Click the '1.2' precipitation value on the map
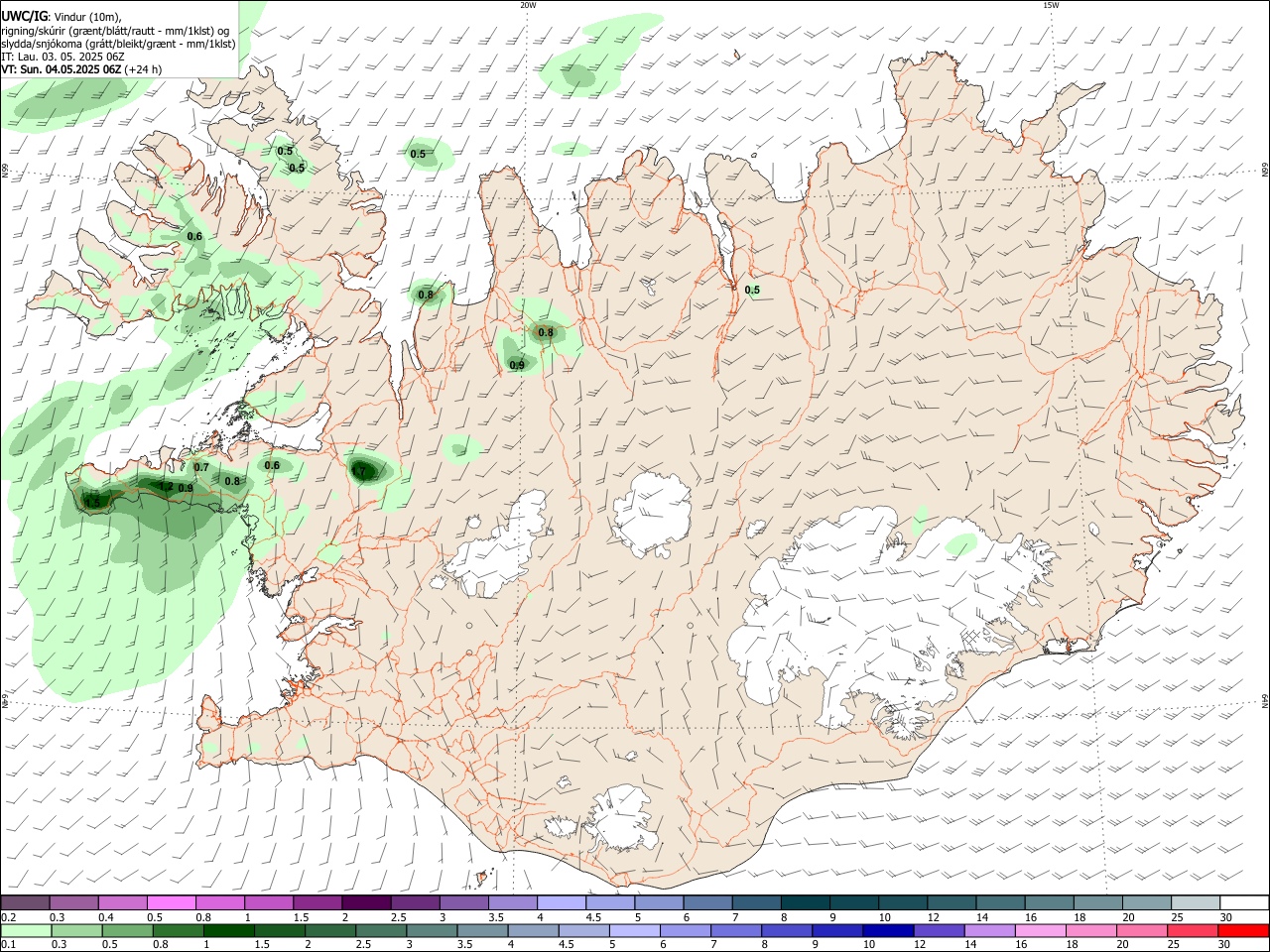The width and height of the screenshot is (1270, 952). tap(166, 486)
